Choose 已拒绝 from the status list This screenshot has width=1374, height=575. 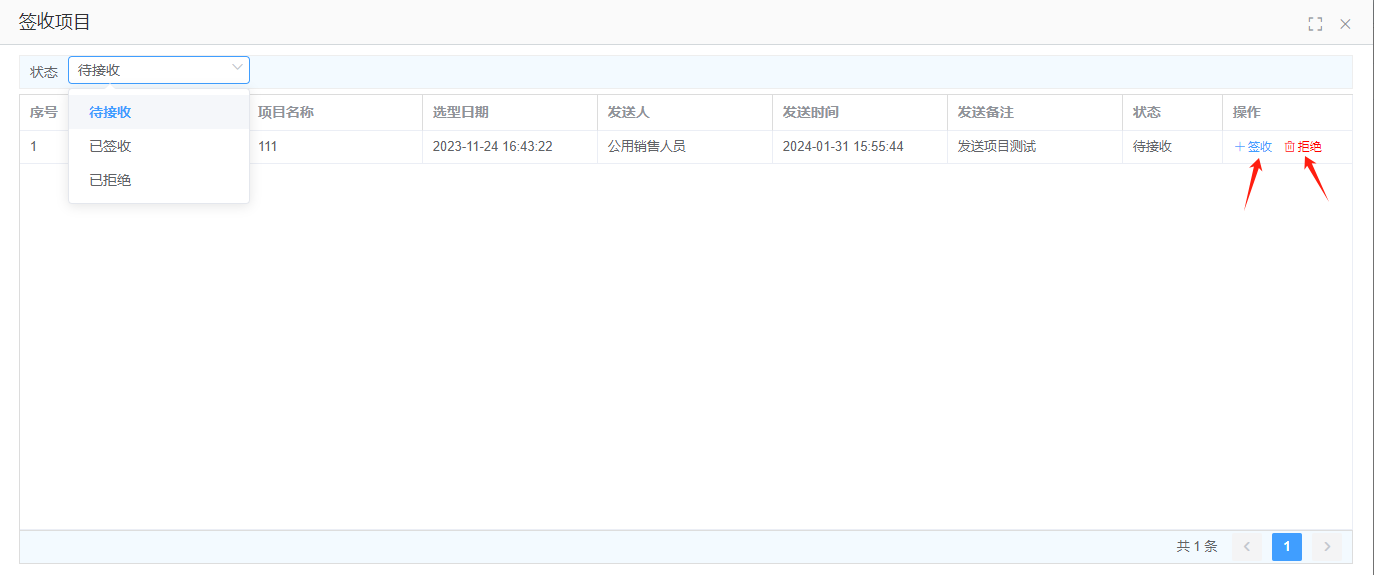tap(110, 180)
